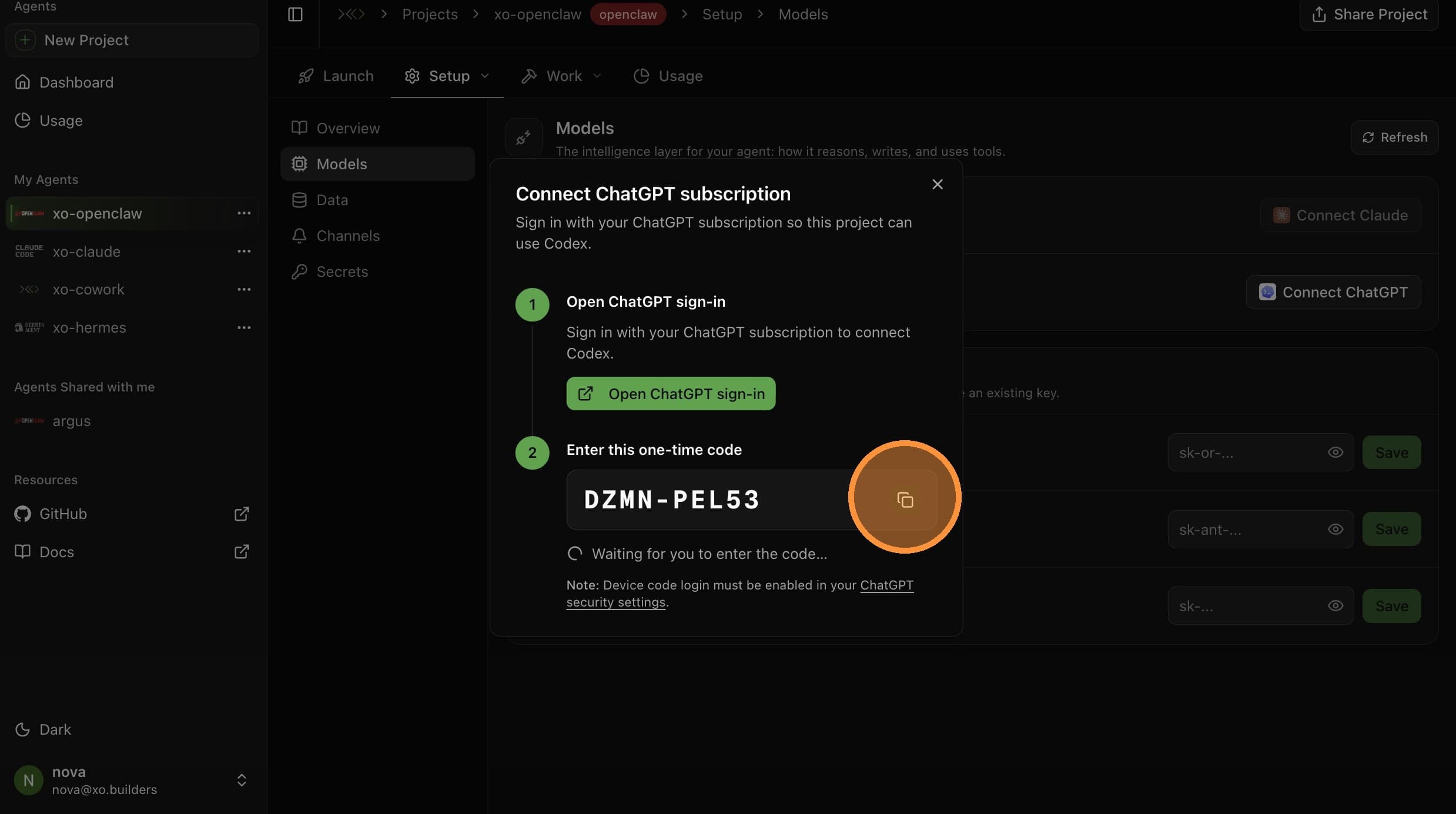The width and height of the screenshot is (1456, 814).
Task: Click the bell icon beside Channels
Action: [x=299, y=236]
